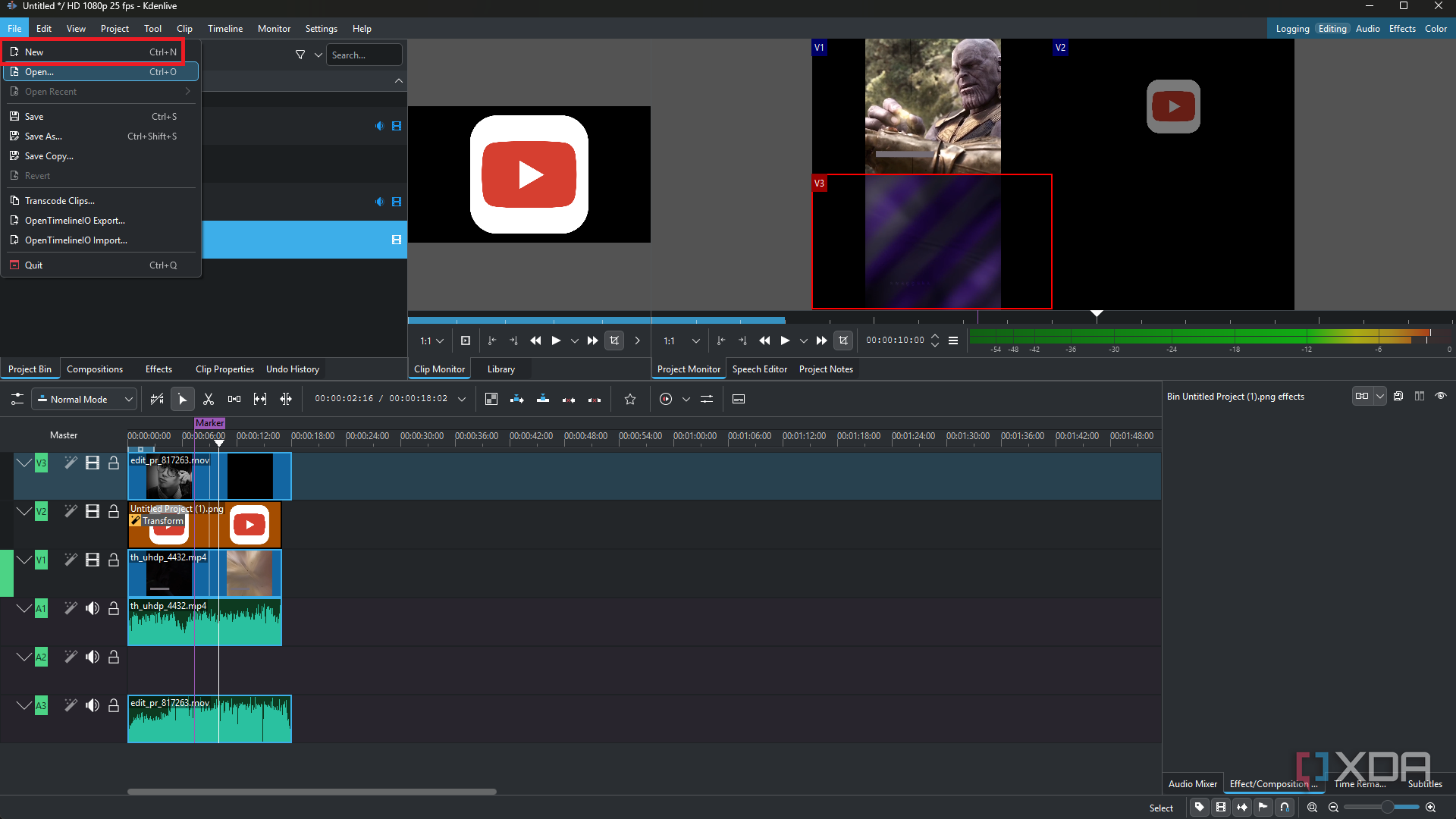
Task: Overwrite clip zone into timeline icon
Action: point(543,400)
